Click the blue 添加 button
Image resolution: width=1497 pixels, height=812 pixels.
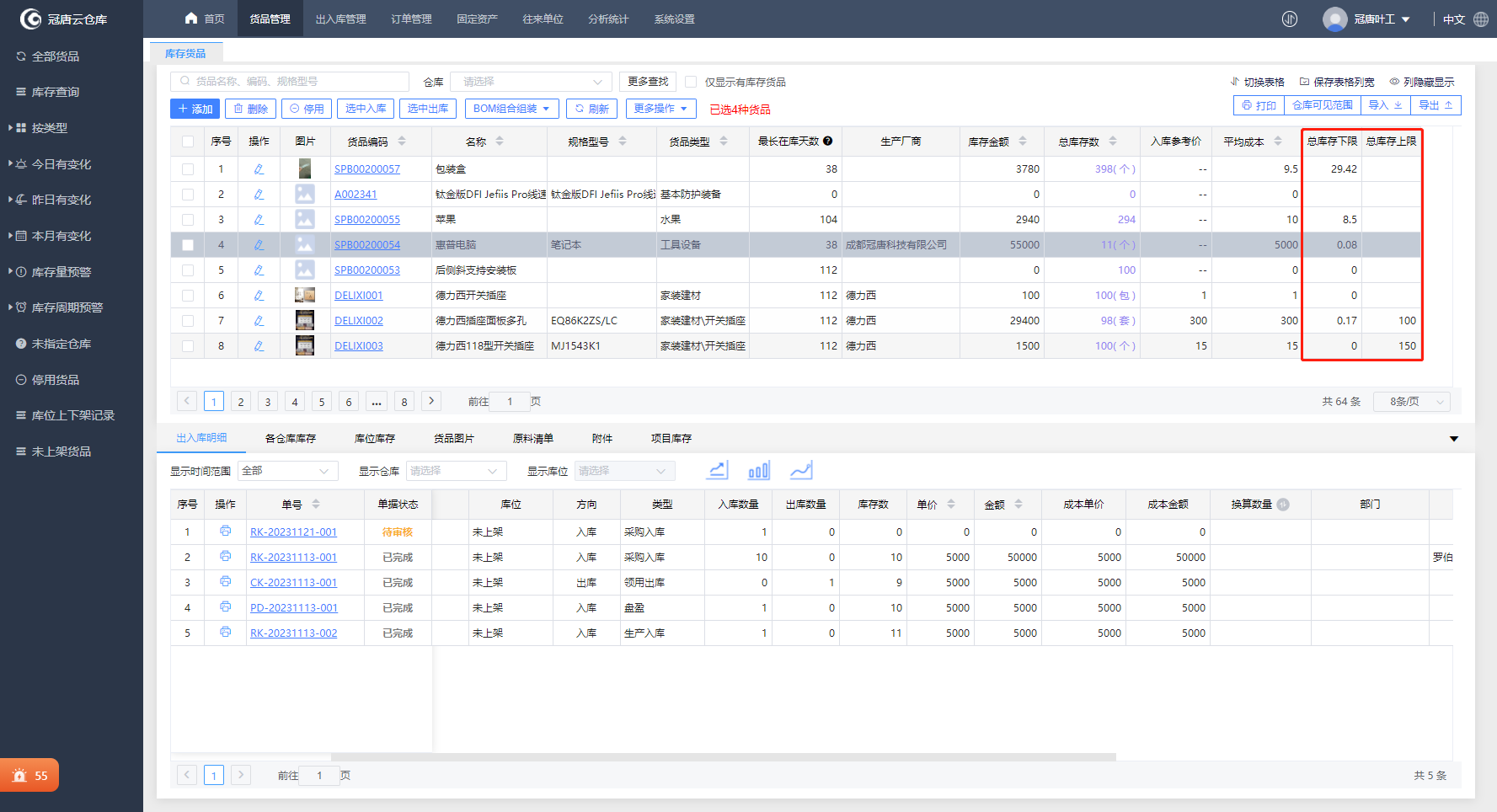pos(195,109)
